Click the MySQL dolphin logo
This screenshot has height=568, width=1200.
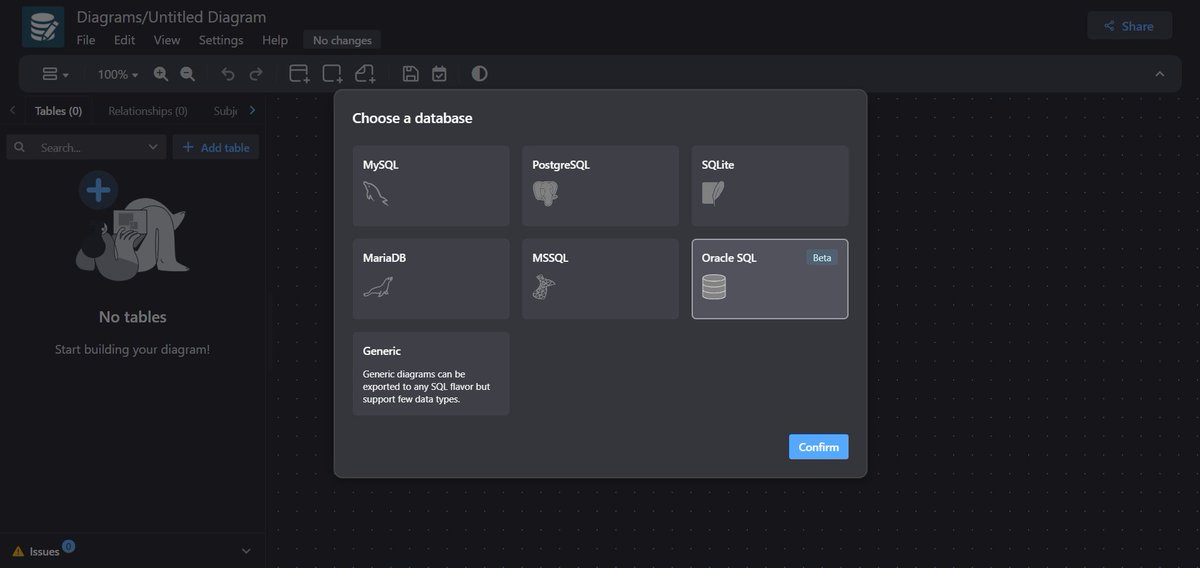tap(376, 193)
